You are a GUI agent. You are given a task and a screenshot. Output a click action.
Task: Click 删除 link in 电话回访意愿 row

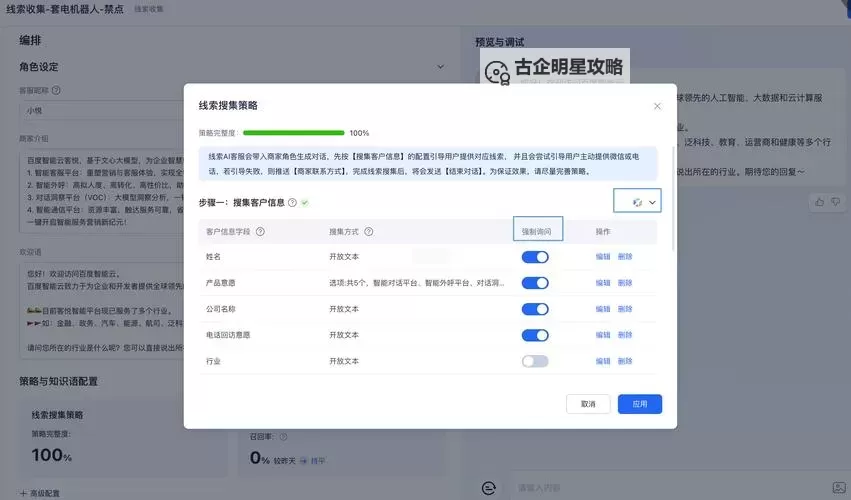tap(625, 335)
